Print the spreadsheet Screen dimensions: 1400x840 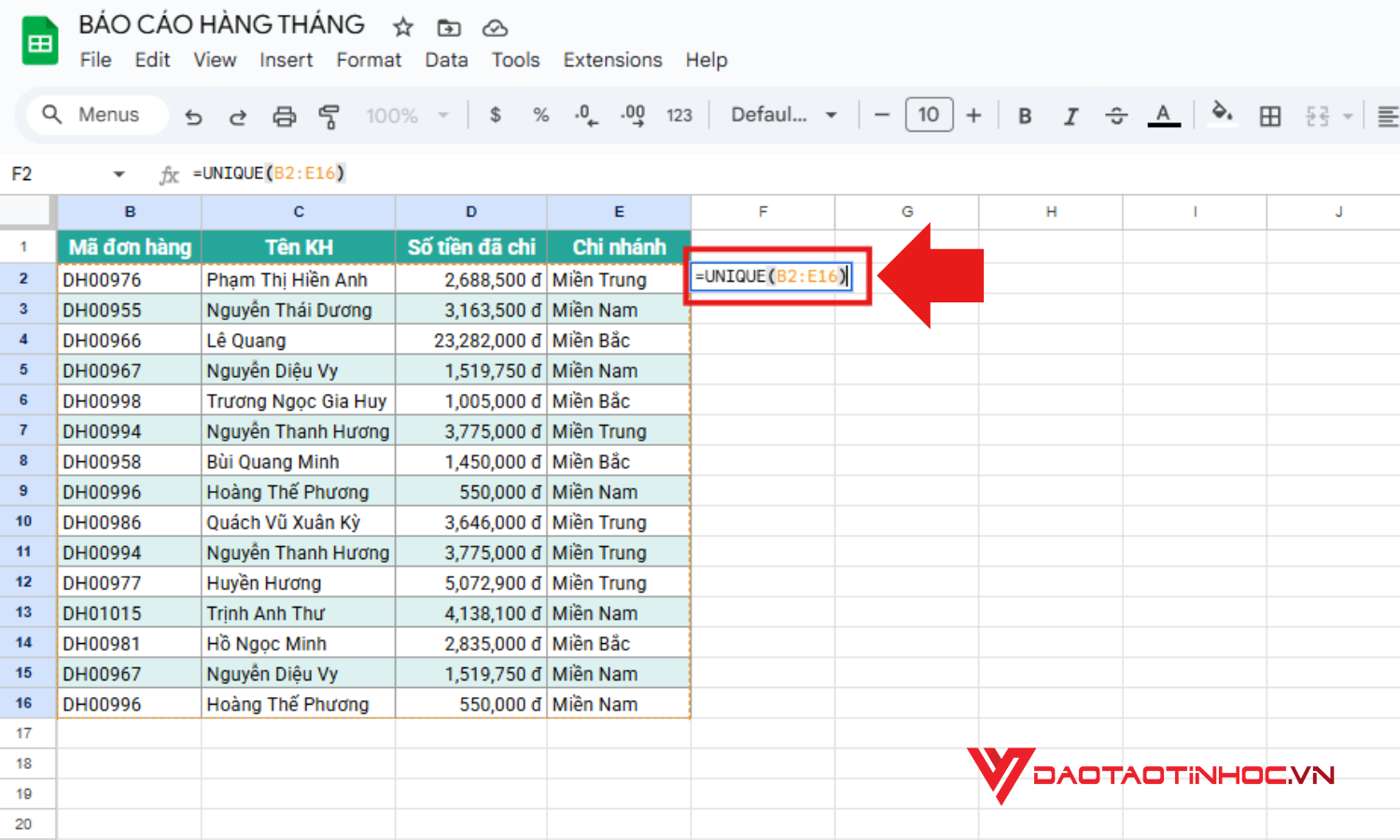[x=284, y=116]
